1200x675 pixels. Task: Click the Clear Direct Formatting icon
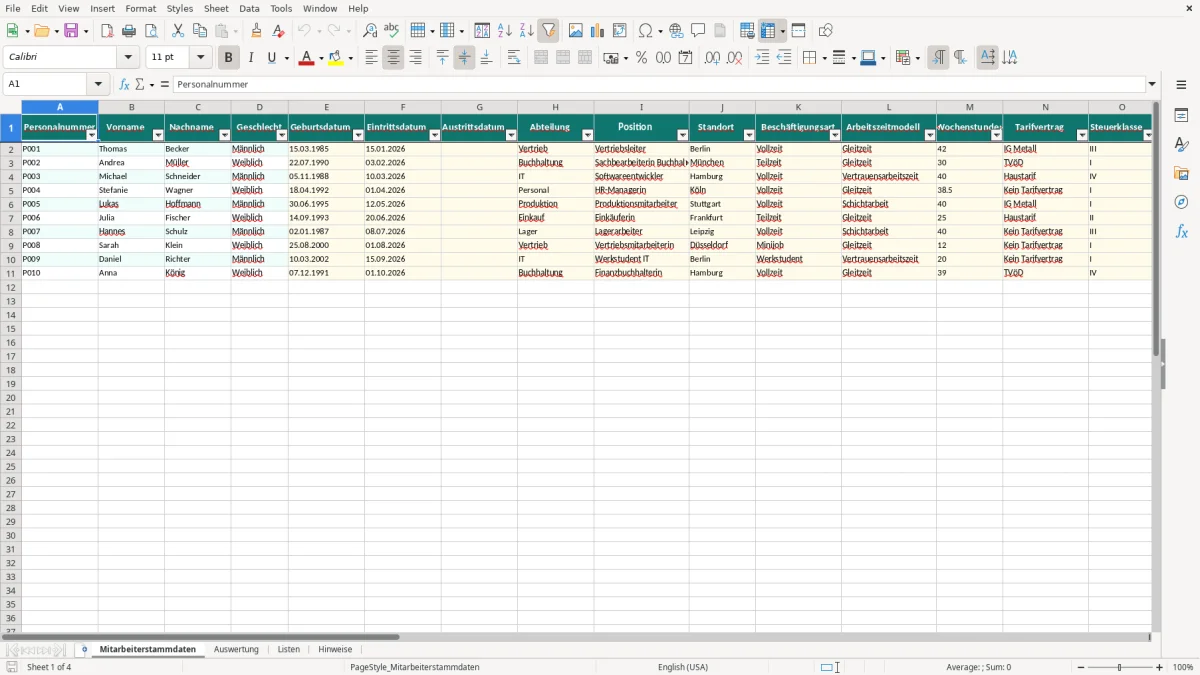[278, 31]
